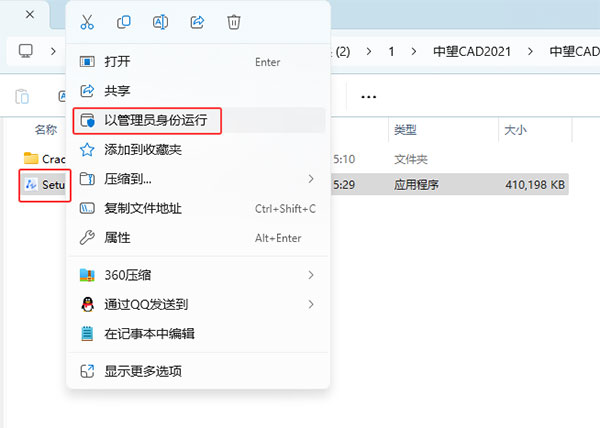Click the path icon beside 复制文件地址

pyautogui.click(x=87, y=208)
